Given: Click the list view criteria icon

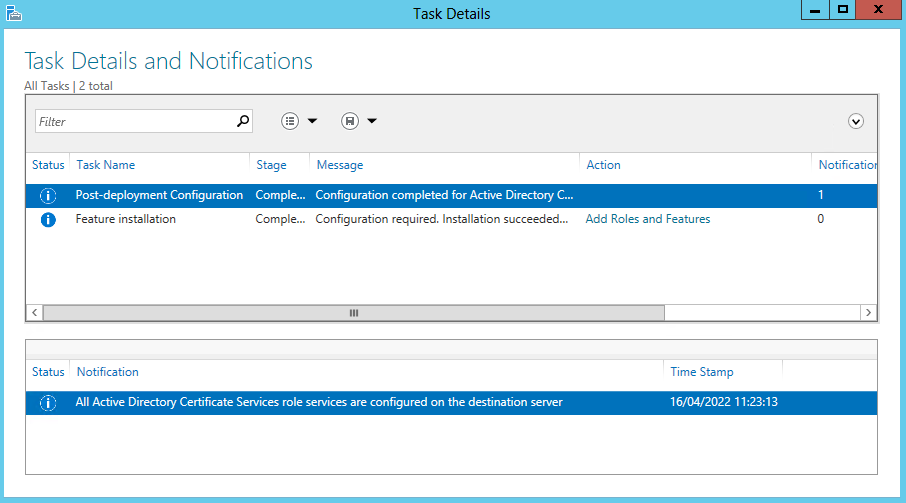Looking at the screenshot, I should pyautogui.click(x=290, y=121).
